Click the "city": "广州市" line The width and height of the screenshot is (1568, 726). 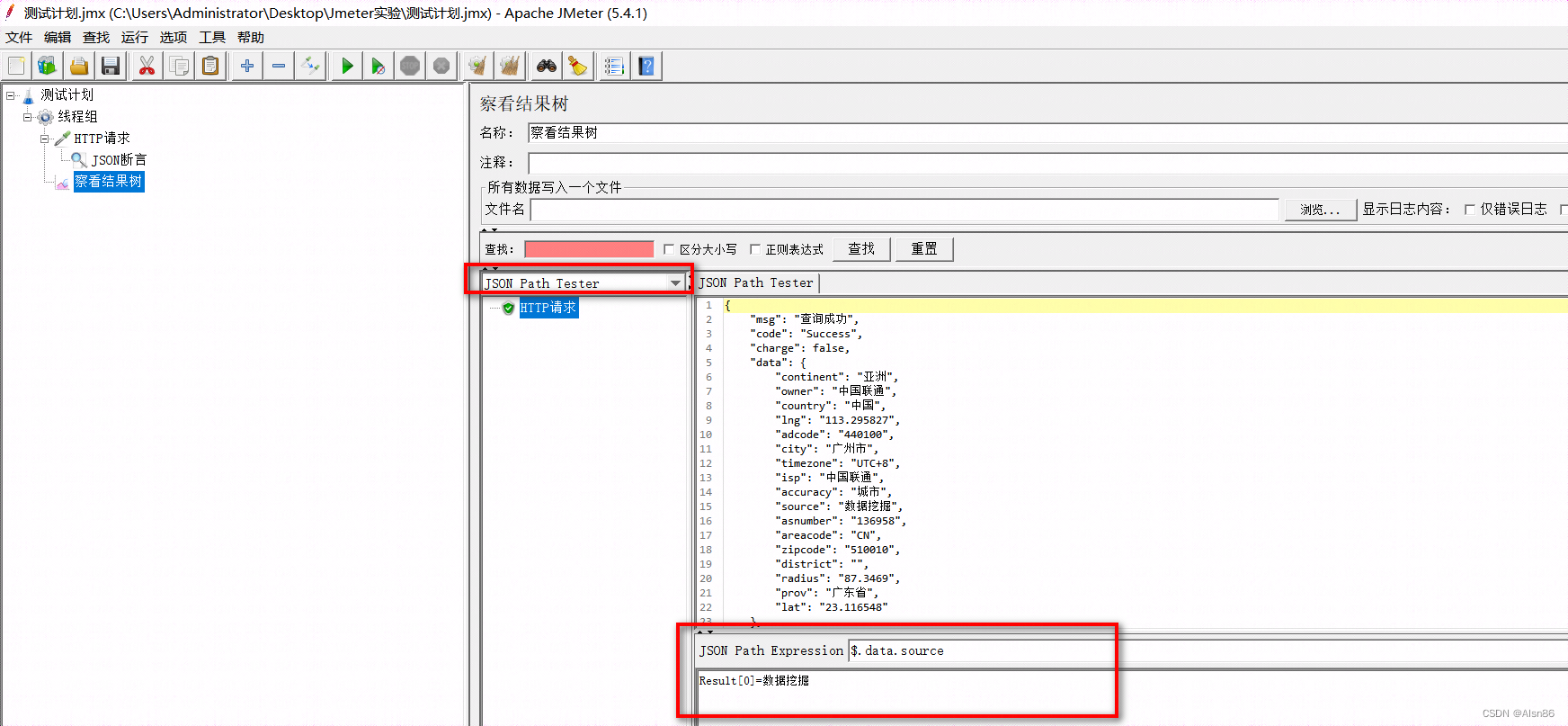(826, 449)
